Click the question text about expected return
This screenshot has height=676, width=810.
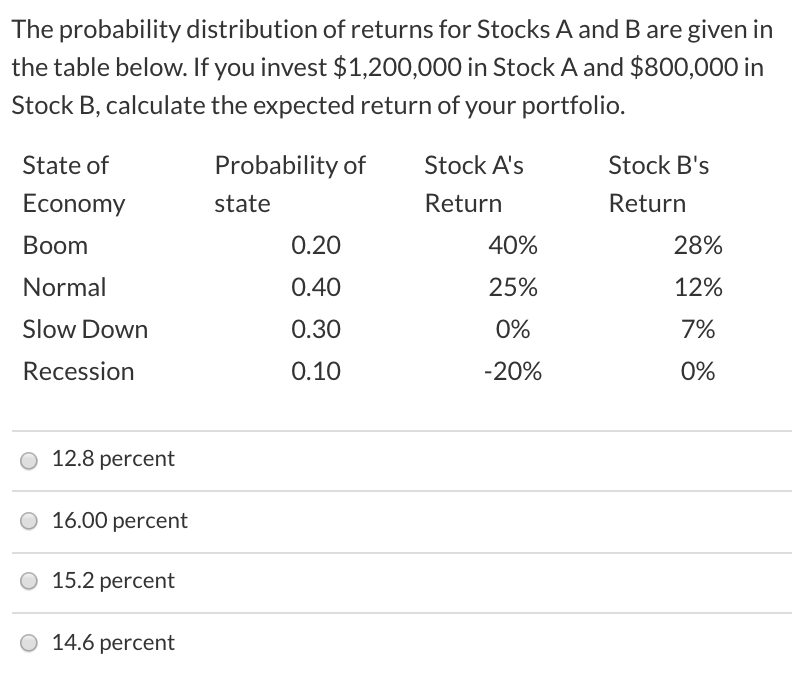(x=395, y=65)
